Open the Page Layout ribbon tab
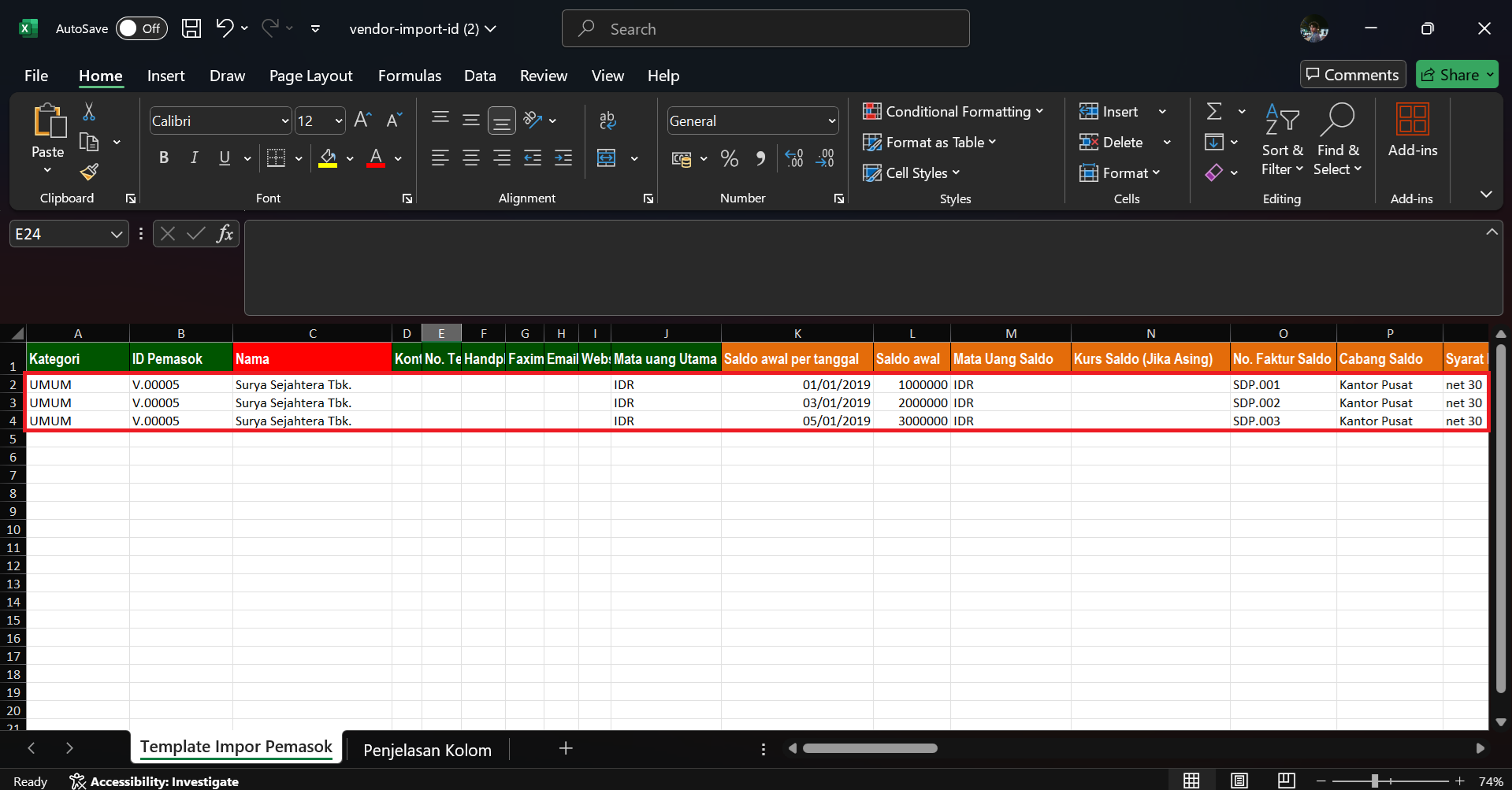 (310, 76)
